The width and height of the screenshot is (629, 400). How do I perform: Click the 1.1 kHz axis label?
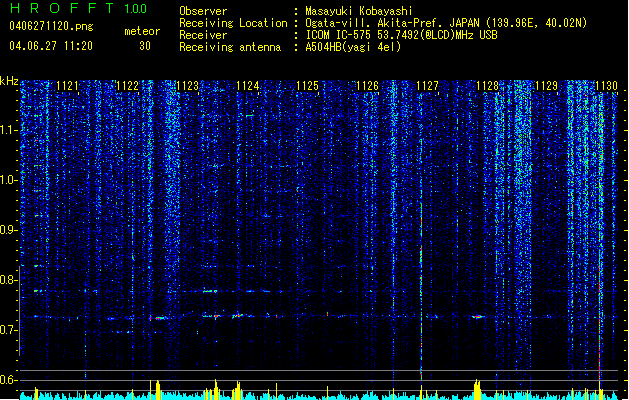(9, 130)
